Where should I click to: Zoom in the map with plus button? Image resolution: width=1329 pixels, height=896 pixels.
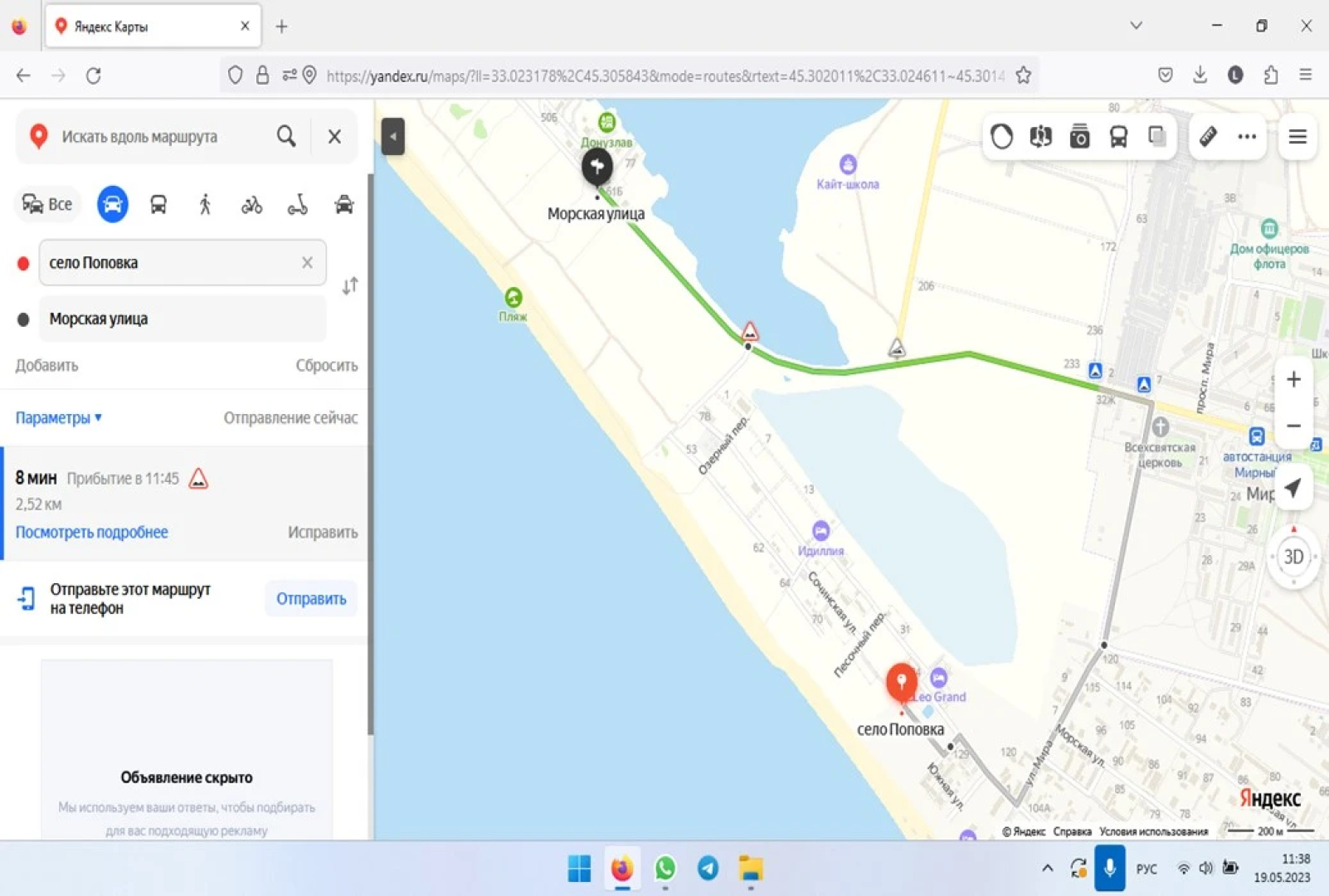(1293, 380)
